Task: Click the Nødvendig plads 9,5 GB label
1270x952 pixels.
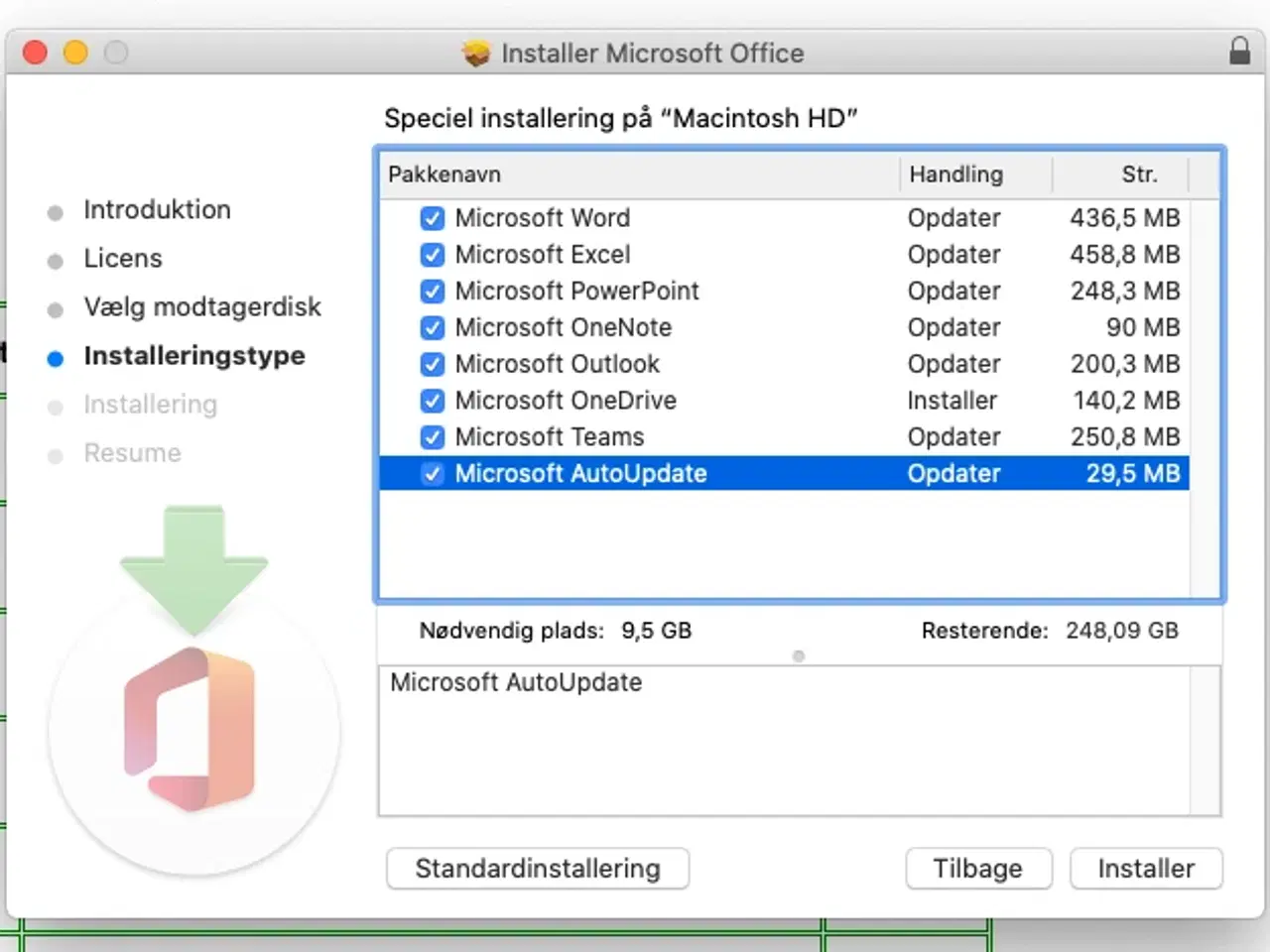Action: [x=556, y=631]
